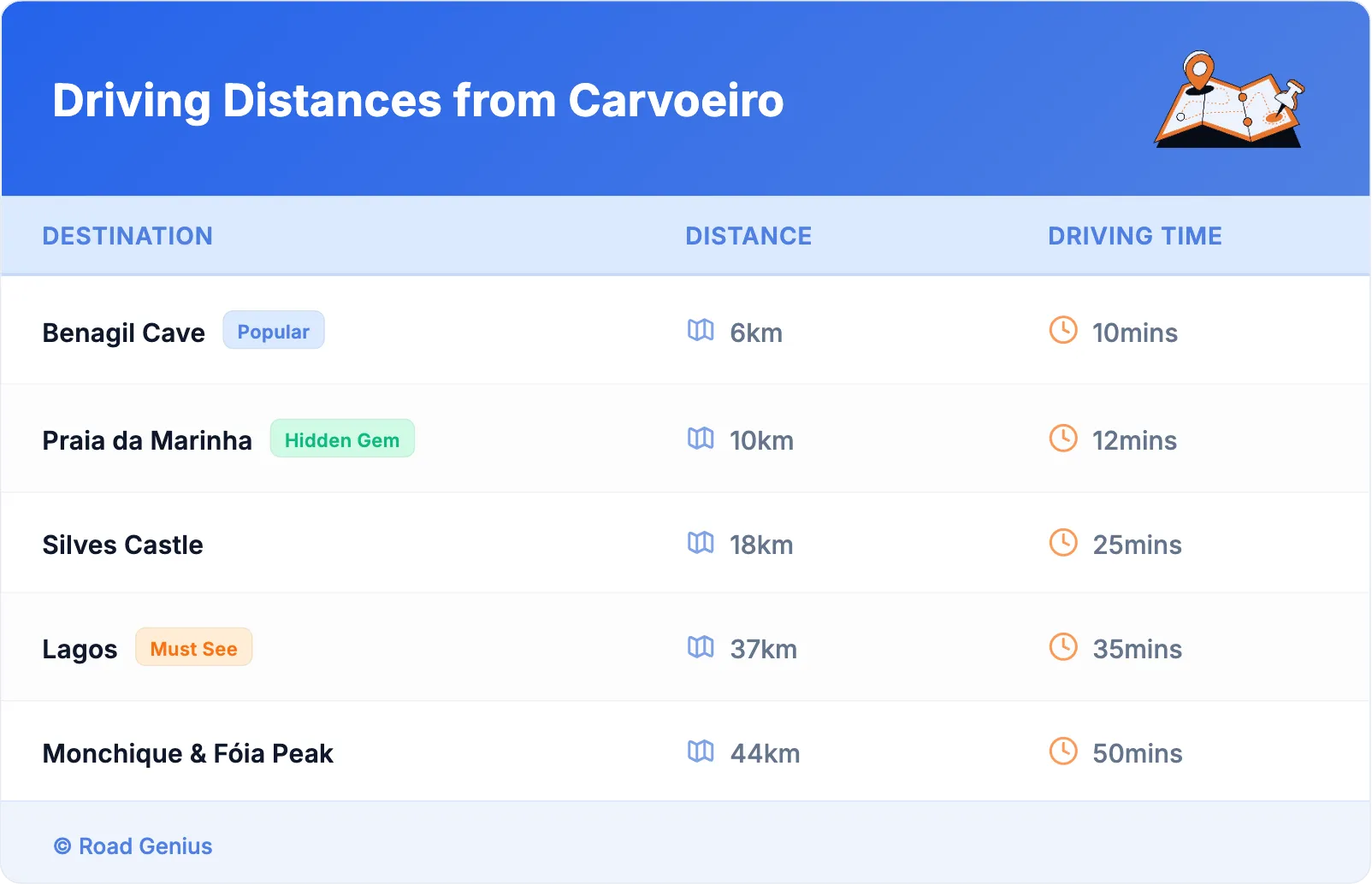Screen dimensions: 1372x884
Task: Click the 37km distance value
Action: point(764,650)
